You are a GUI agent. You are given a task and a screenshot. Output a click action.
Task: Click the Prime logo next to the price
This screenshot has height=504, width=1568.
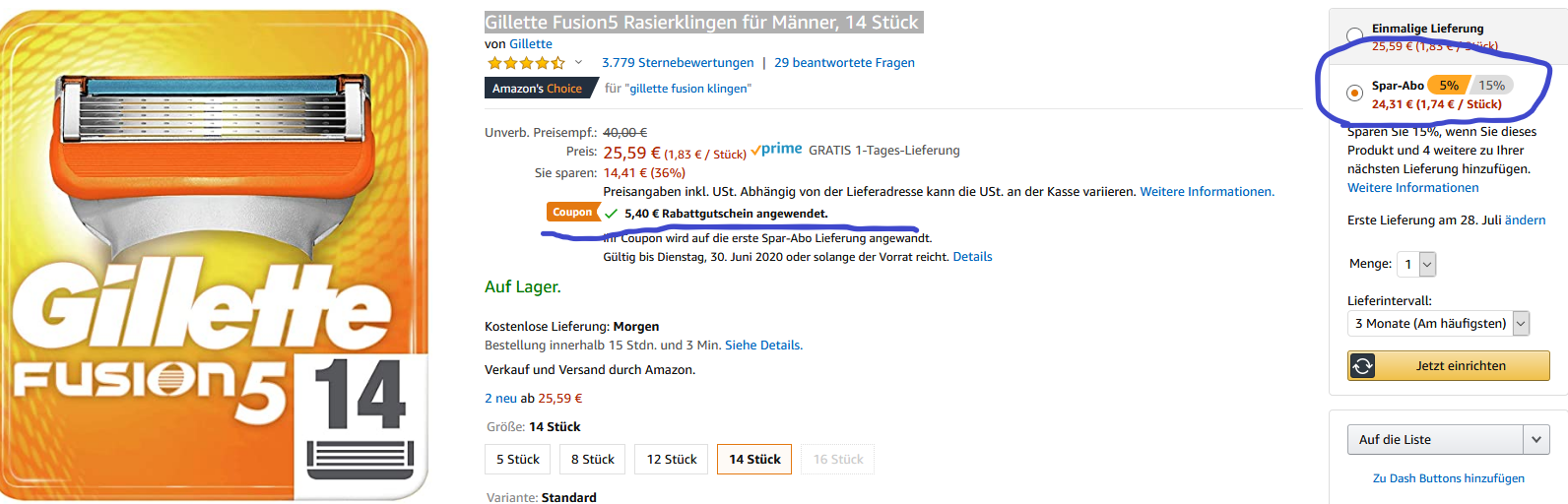[x=776, y=150]
